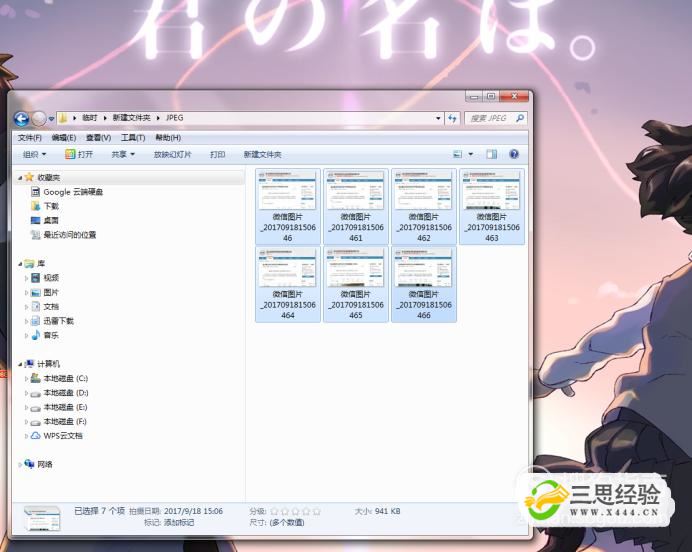Collapse the 收藏夹 tree group
Screen dimensions: 692x552
[x=20, y=177]
